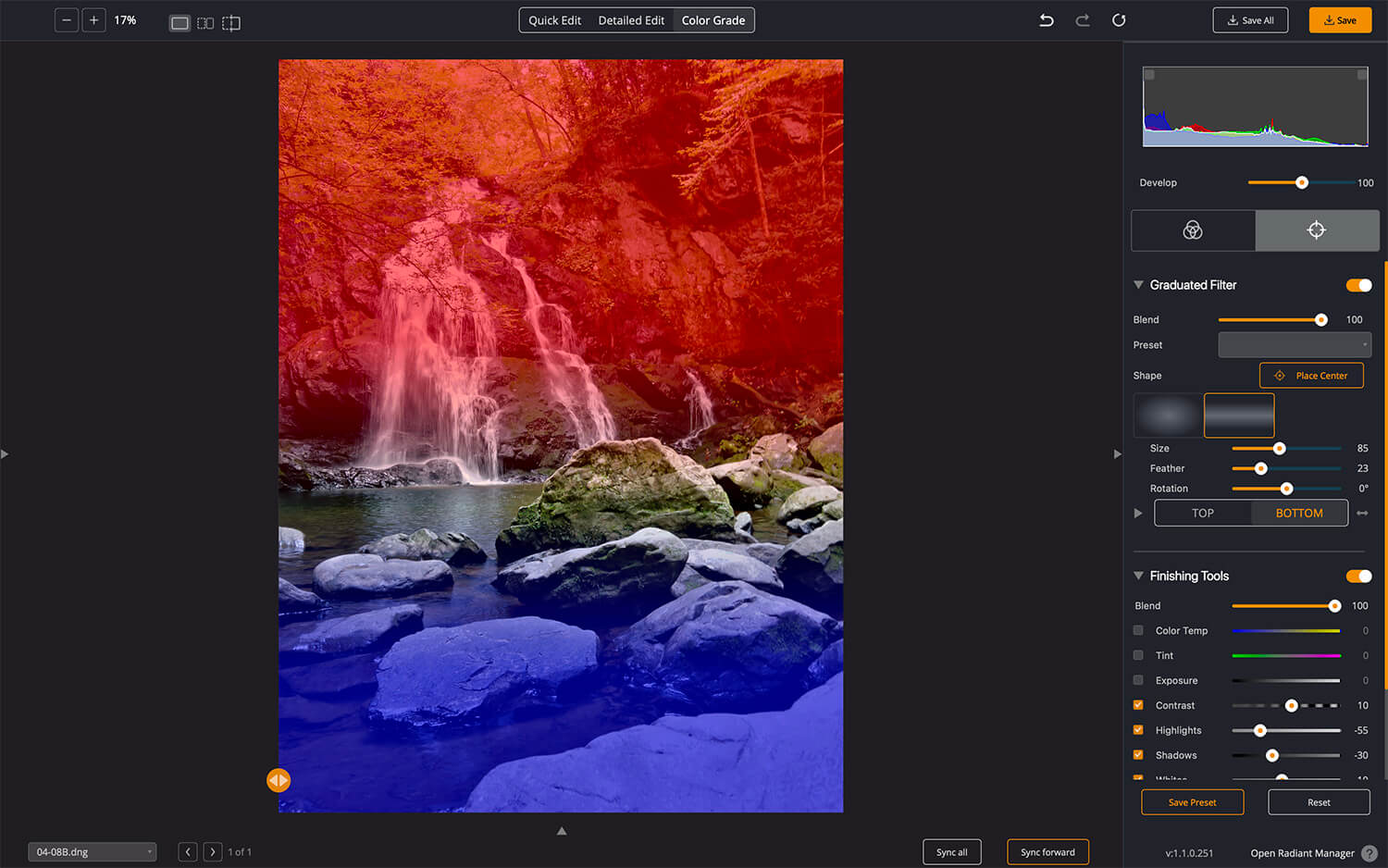Click the orange before/after split handle
The width and height of the screenshot is (1388, 868).
tap(279, 780)
